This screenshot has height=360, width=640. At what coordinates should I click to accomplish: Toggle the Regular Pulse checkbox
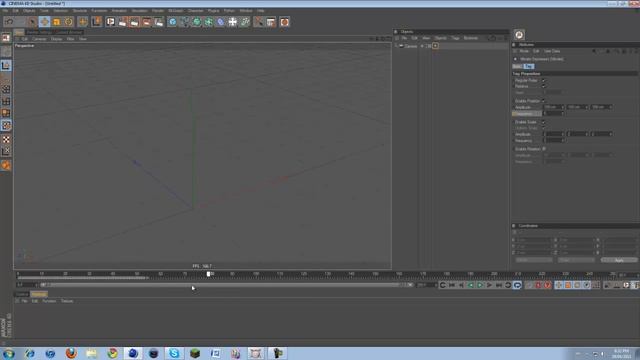coord(543,80)
